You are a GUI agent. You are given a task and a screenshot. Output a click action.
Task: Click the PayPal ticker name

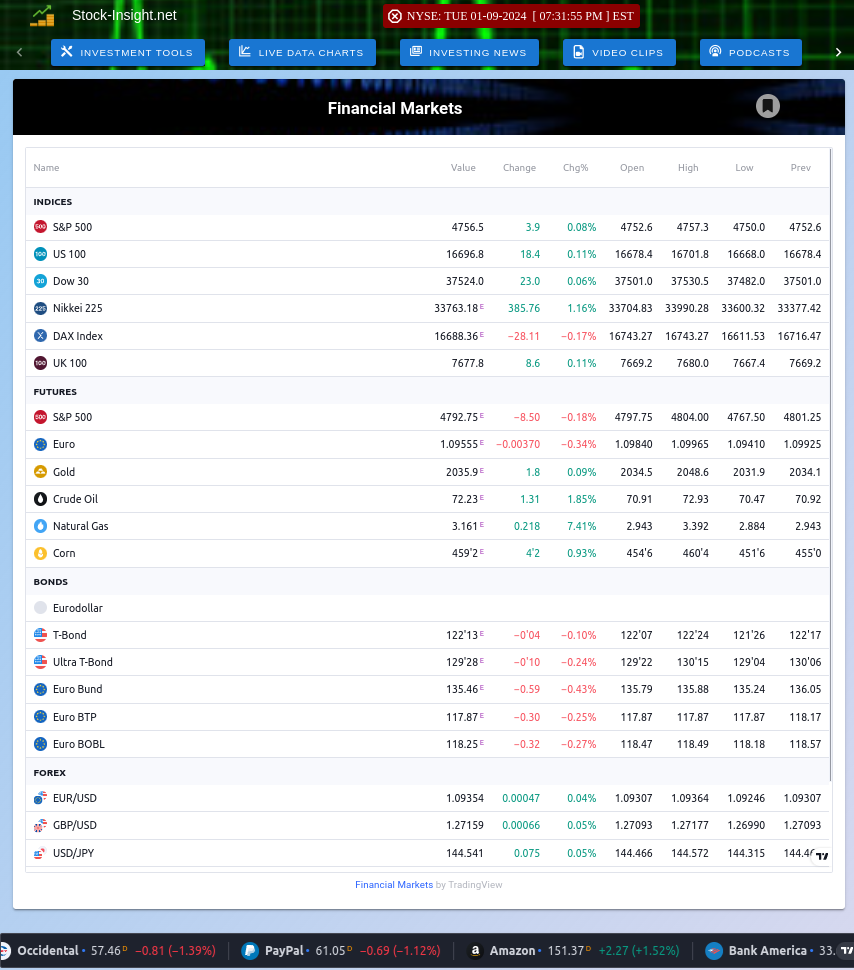pyautogui.click(x=284, y=950)
